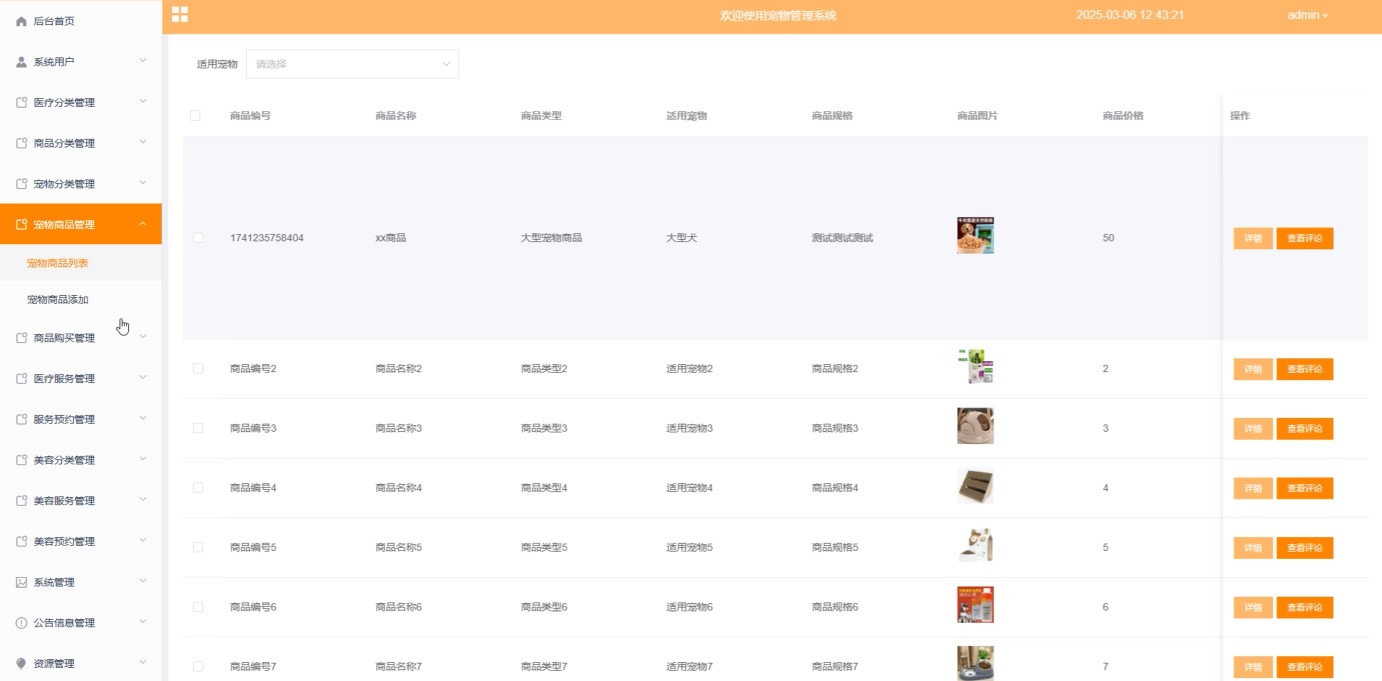
Task: Click the icon beside 医疗服务管理
Action: (x=21, y=379)
